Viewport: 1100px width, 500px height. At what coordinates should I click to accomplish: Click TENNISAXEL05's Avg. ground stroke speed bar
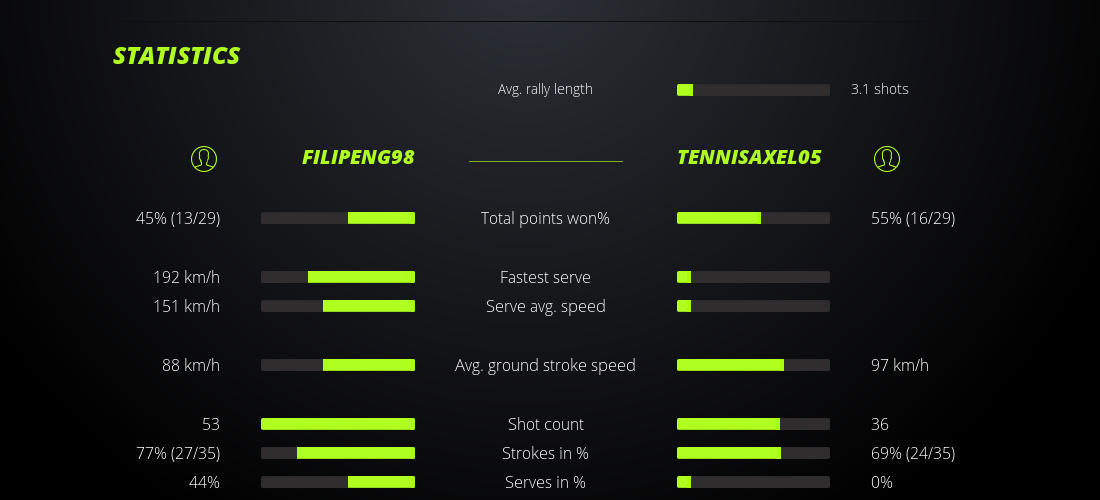tap(753, 365)
